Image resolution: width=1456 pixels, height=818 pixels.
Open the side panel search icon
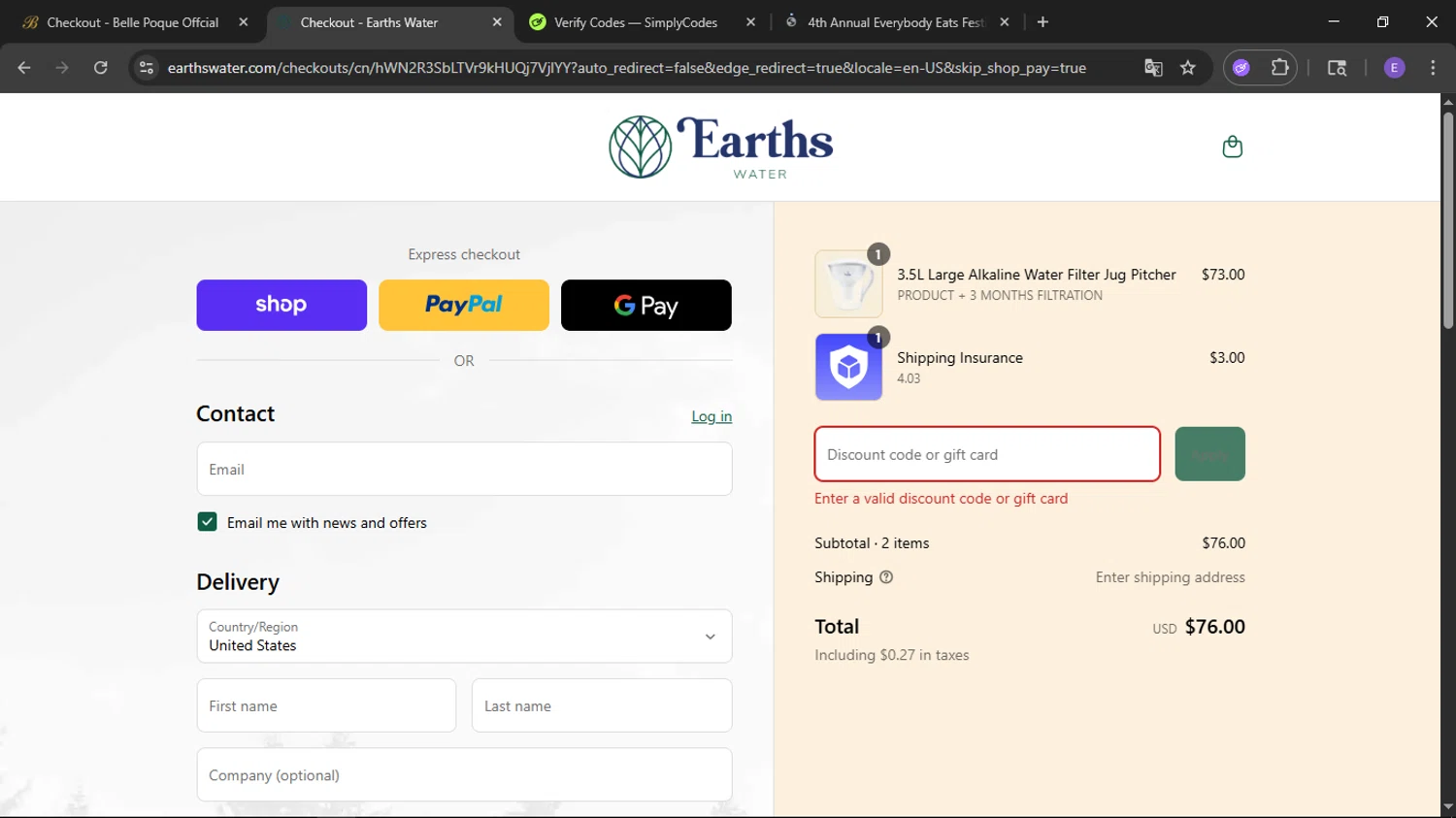[x=1337, y=68]
